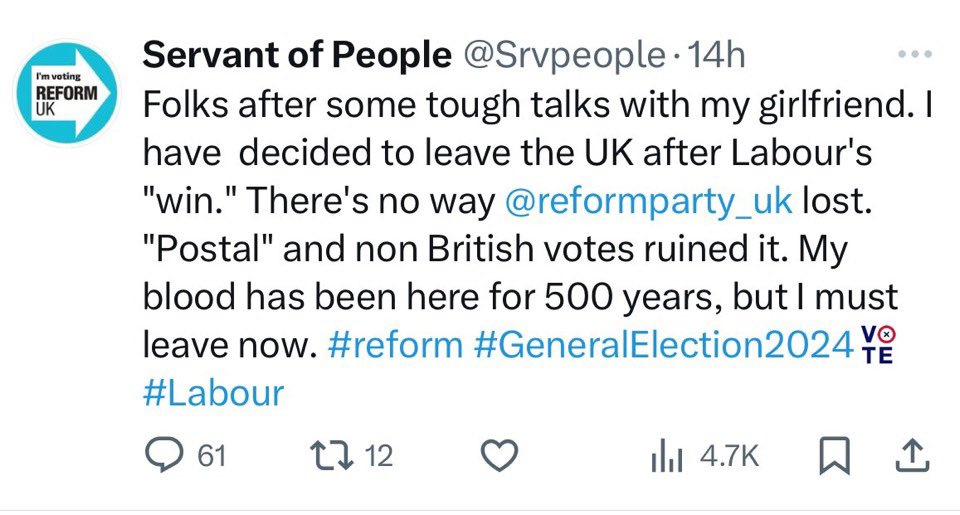Click the 61 replies count
Screen dimensions: 960x515
coord(211,457)
